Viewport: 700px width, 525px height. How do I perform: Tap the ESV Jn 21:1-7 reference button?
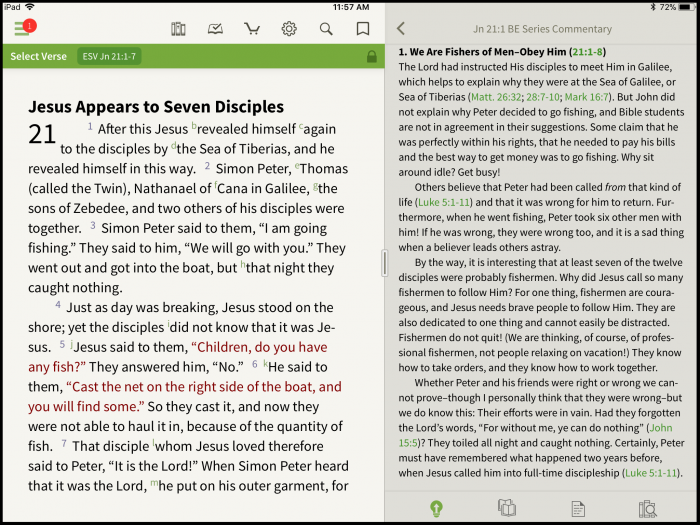pyautogui.click(x=109, y=57)
